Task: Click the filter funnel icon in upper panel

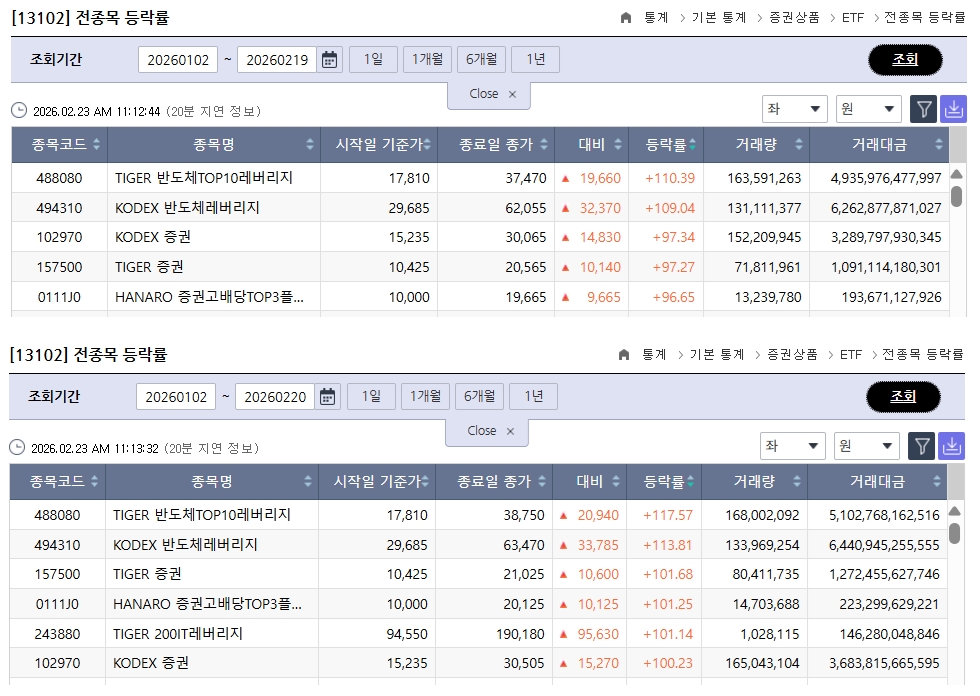Action: click(x=923, y=109)
